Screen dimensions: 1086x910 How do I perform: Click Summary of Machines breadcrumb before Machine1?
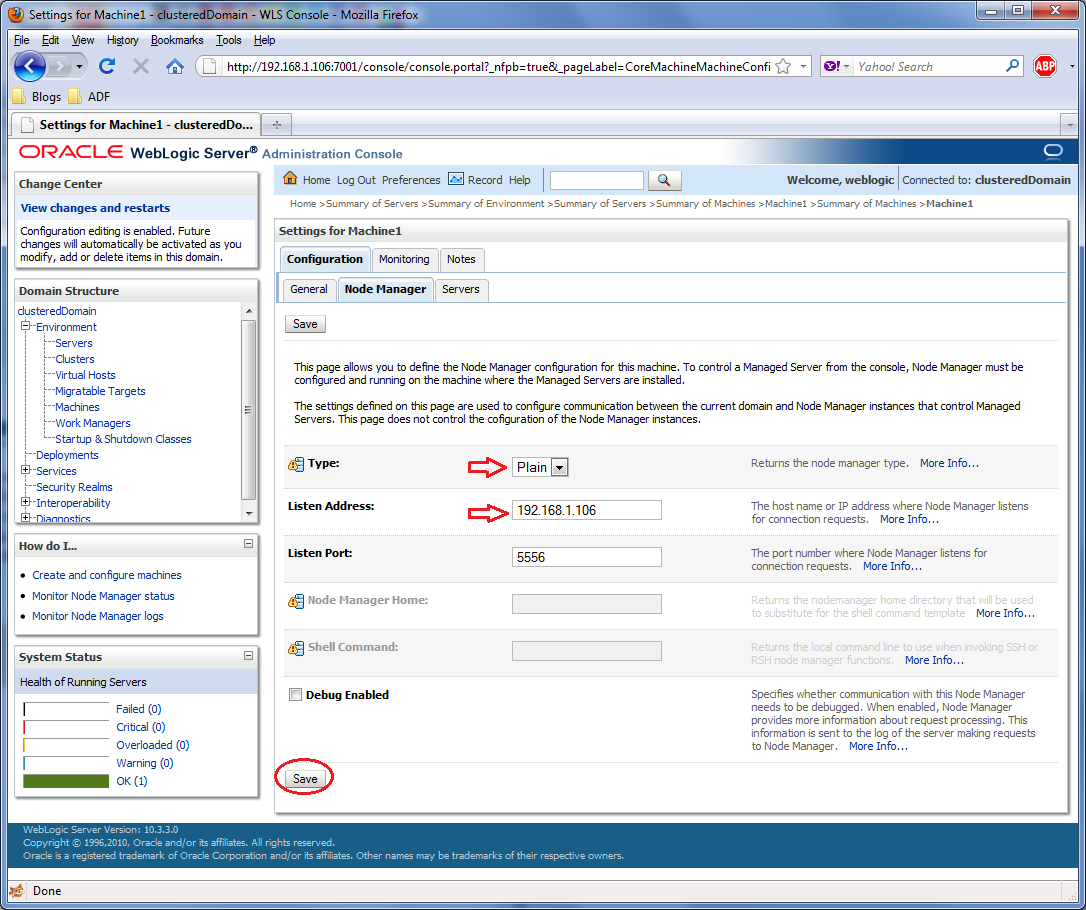point(866,204)
